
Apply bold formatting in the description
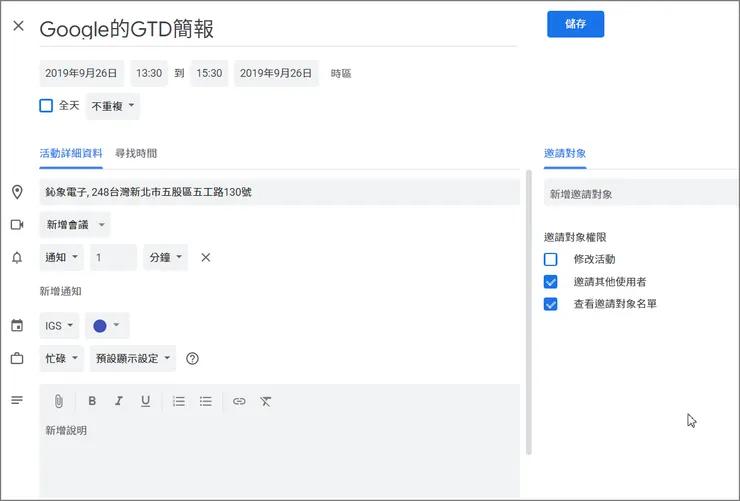click(92, 401)
